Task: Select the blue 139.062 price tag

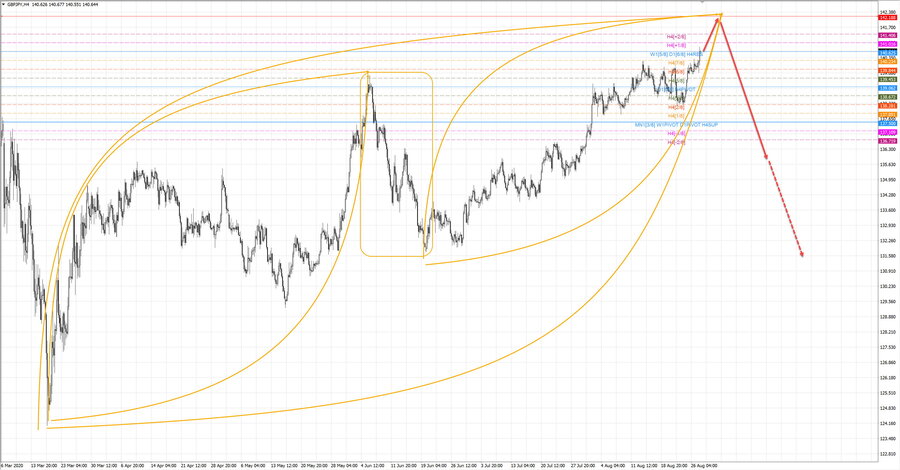Action: pos(888,88)
